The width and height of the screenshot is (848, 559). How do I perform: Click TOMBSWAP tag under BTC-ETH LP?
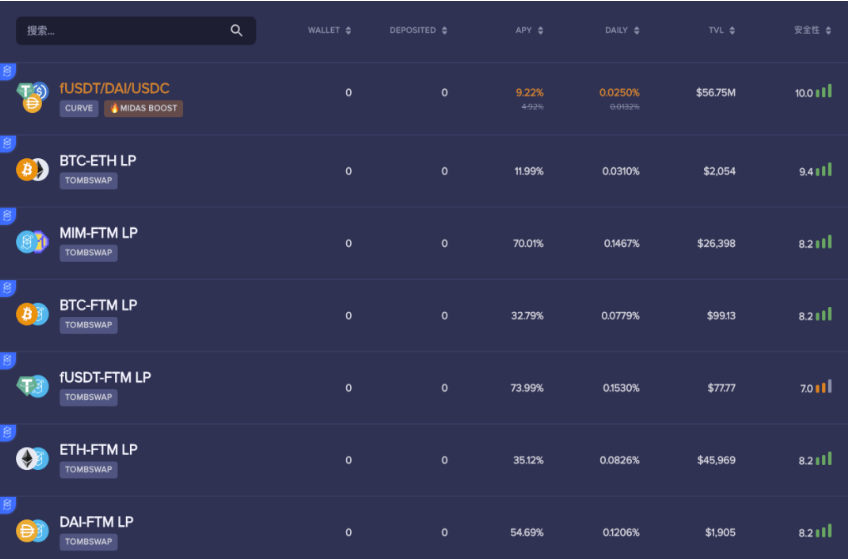[89, 181]
